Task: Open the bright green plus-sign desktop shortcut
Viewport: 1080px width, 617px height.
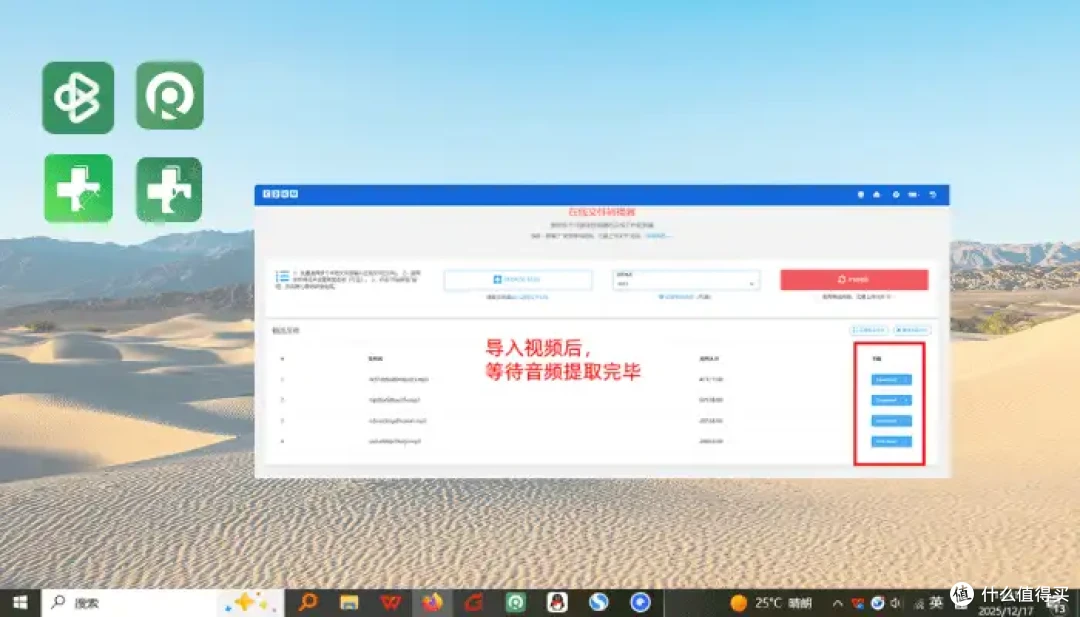Action: (x=79, y=189)
